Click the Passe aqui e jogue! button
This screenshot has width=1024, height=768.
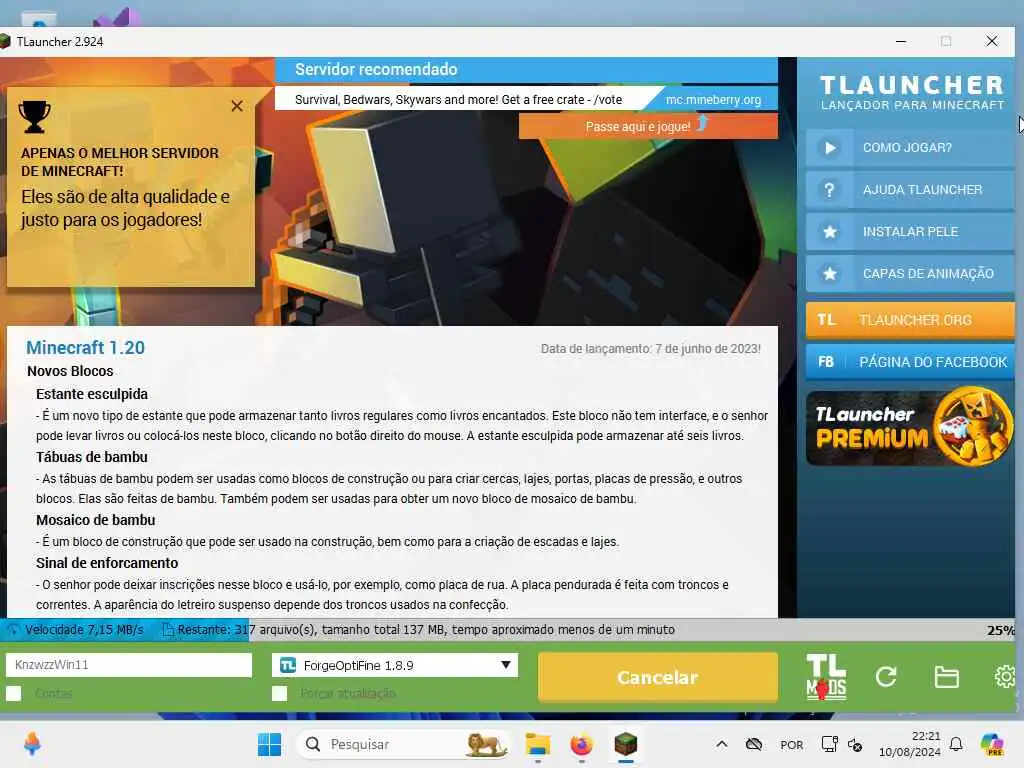click(x=648, y=126)
